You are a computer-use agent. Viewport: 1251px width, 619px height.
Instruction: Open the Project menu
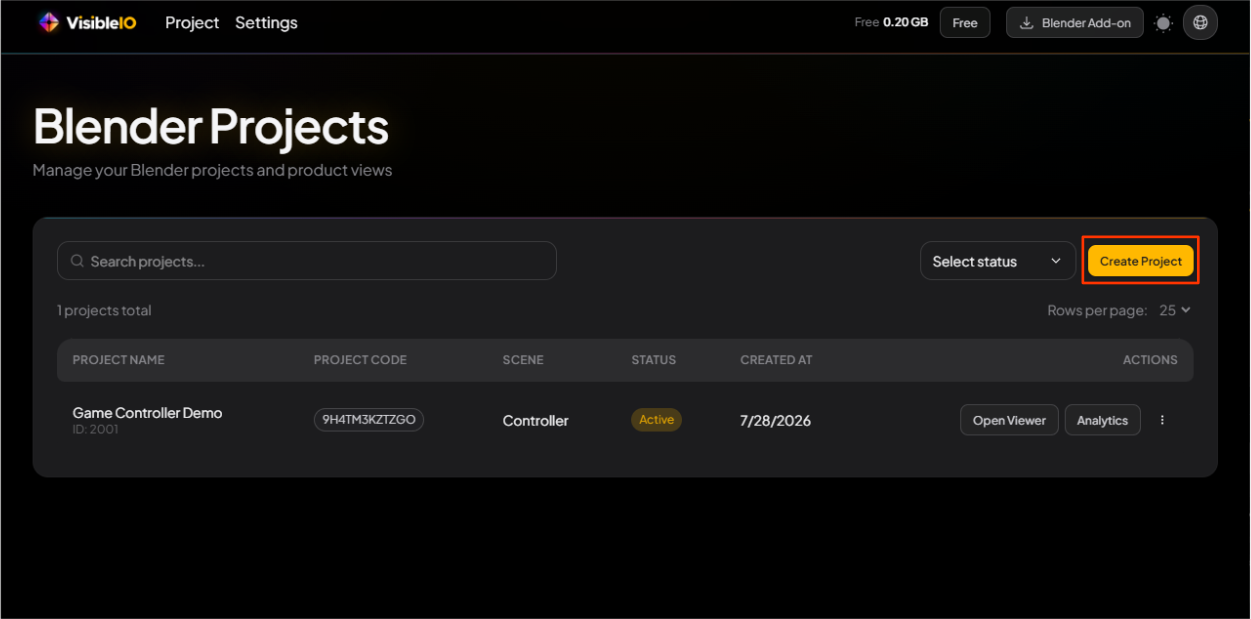tap(192, 23)
